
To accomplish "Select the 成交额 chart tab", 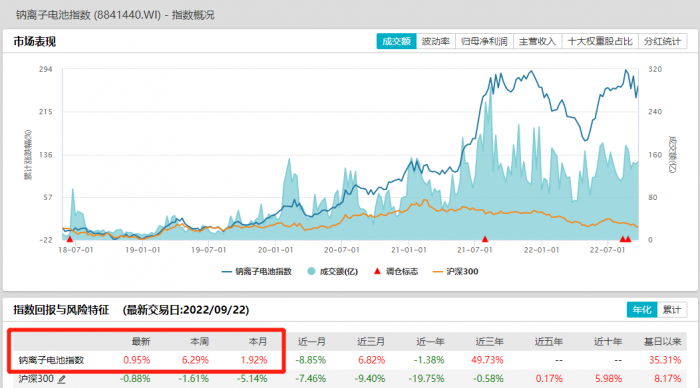I will point(396,42).
